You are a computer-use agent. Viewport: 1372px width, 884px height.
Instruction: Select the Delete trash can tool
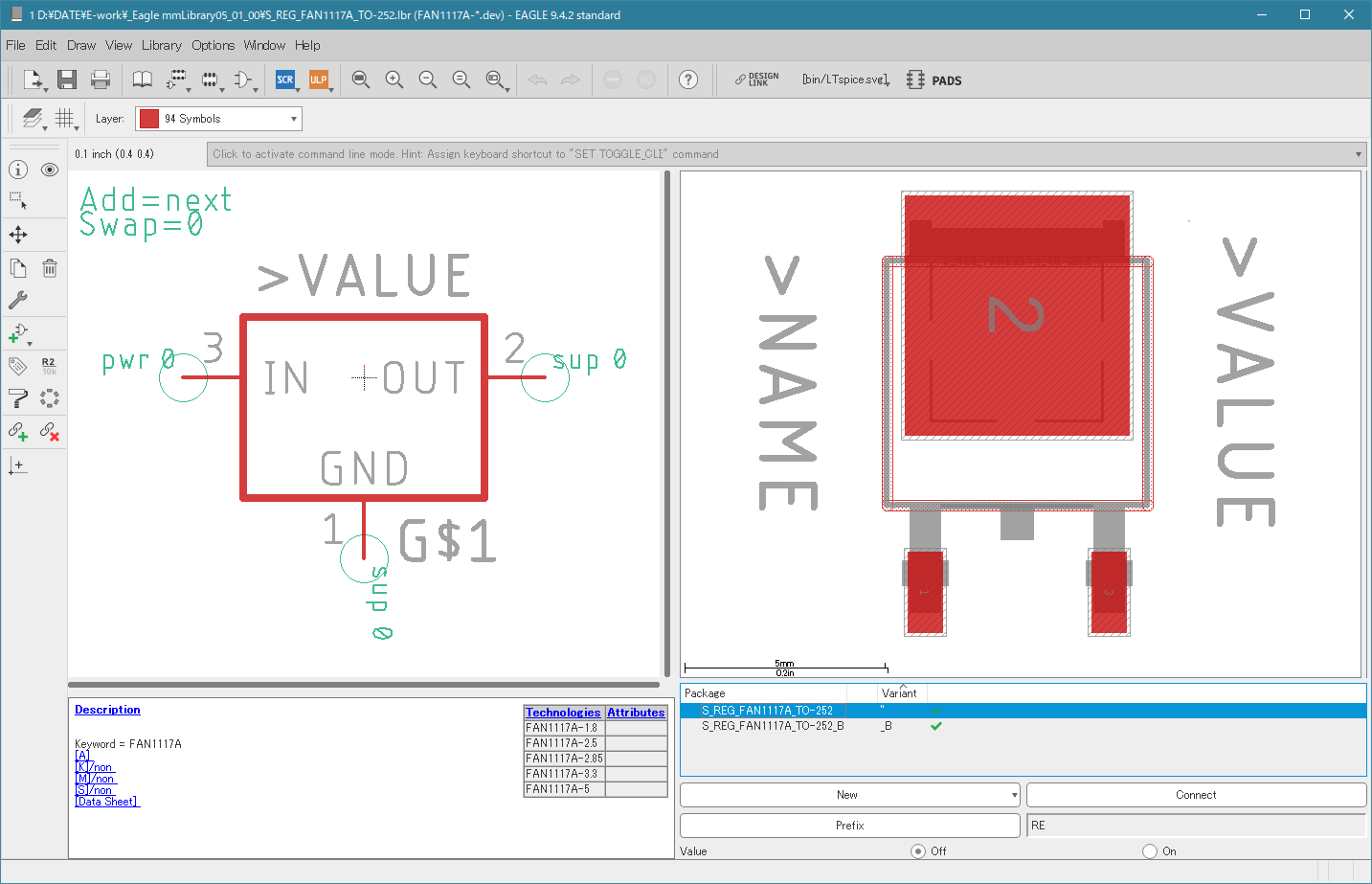[x=50, y=268]
